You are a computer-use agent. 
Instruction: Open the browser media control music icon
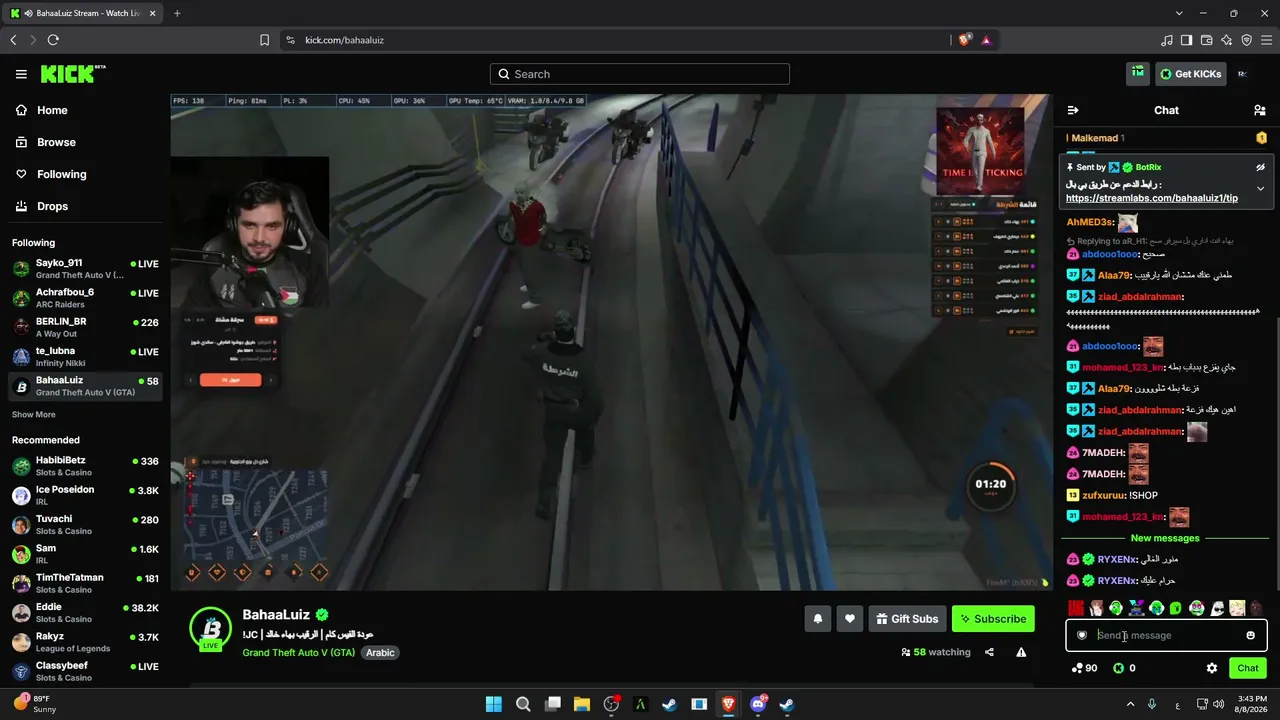click(x=1167, y=40)
